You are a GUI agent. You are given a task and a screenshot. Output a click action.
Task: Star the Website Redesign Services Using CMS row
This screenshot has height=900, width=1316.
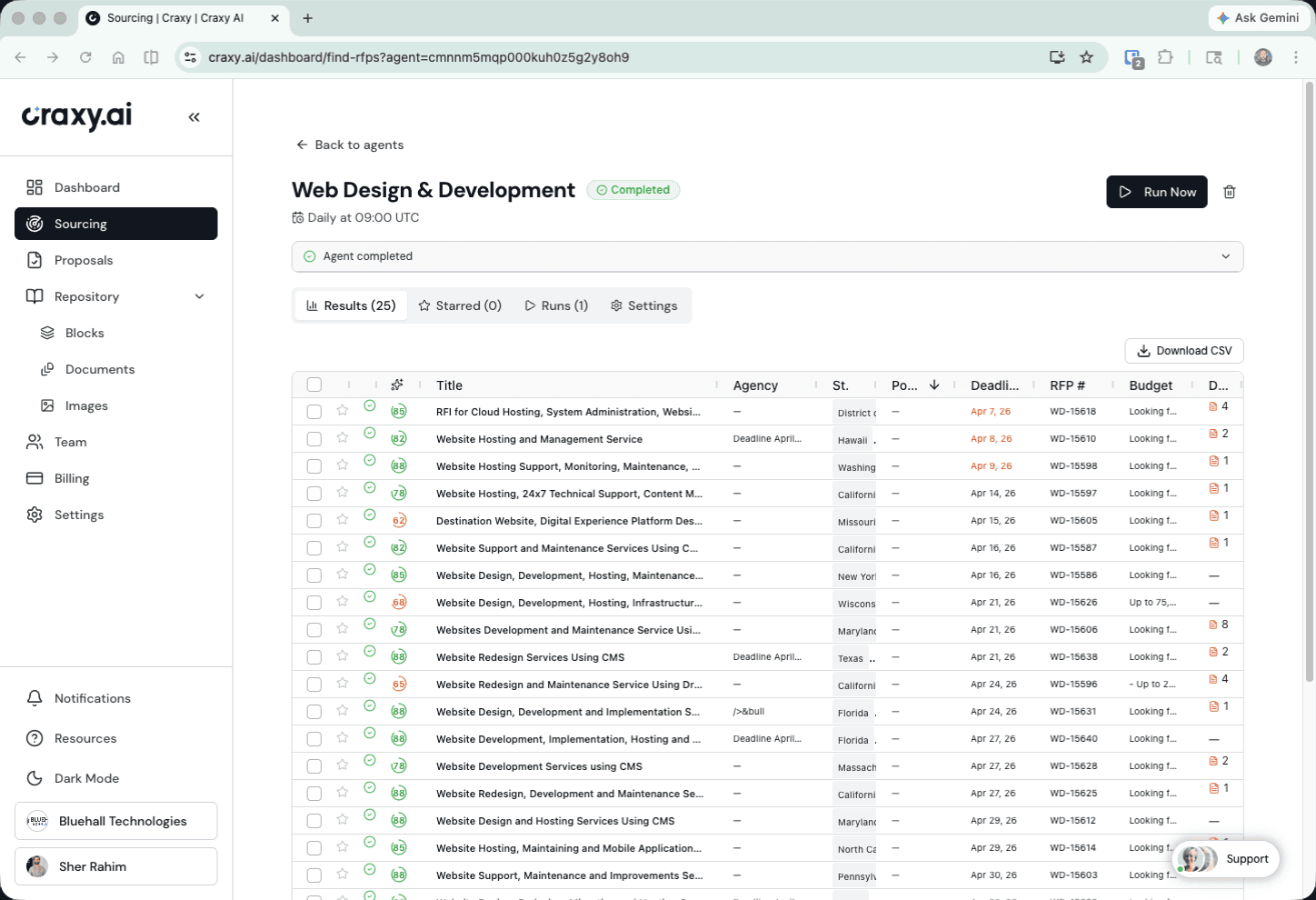343,655
